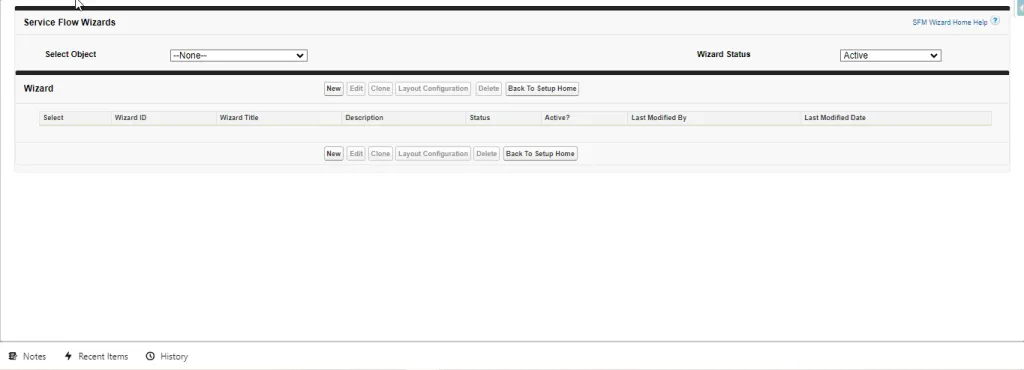Click the Notes icon in bottom bar
Viewport: 1024px width, 370px height.
pyautogui.click(x=12, y=356)
